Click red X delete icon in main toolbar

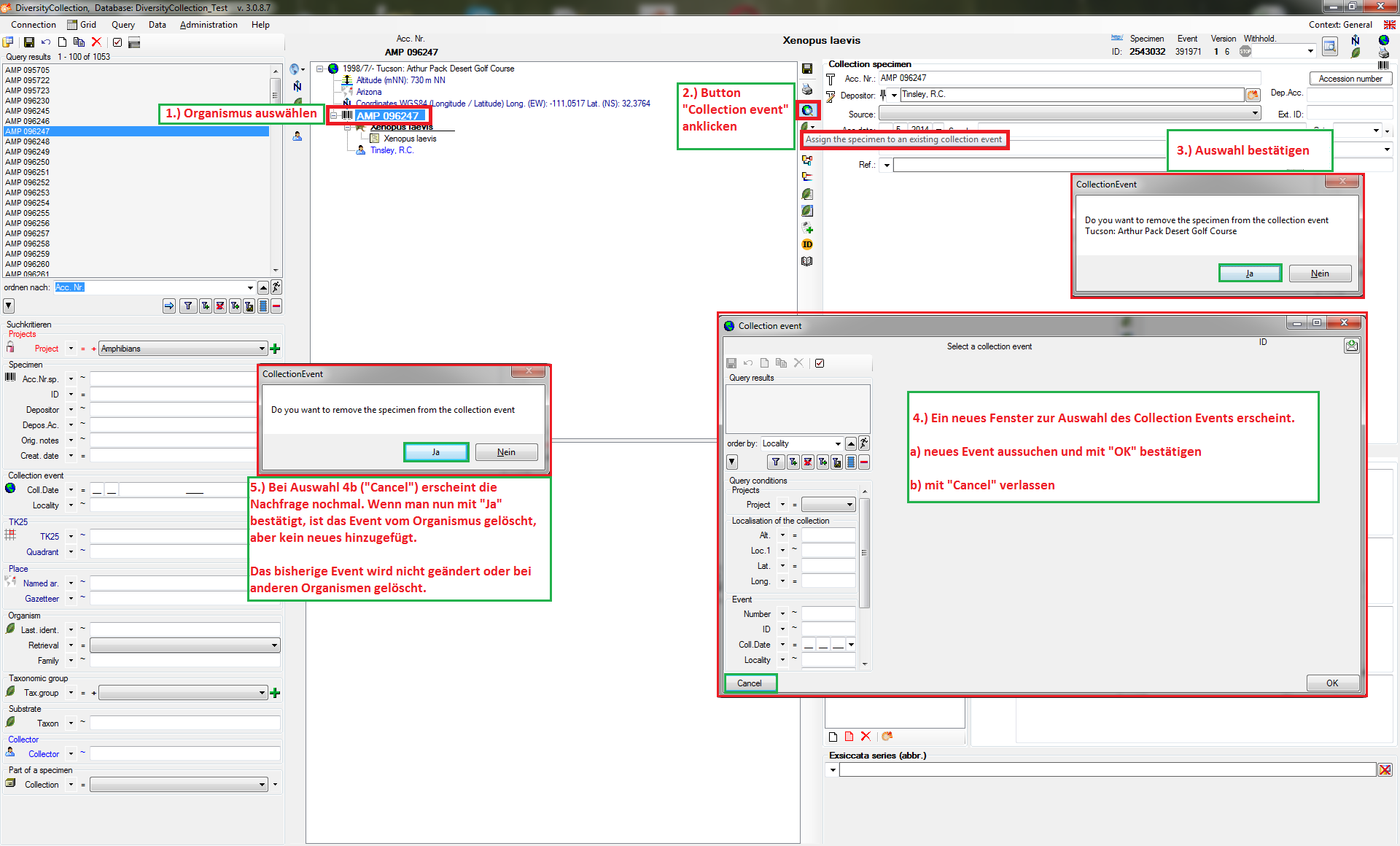pos(96,42)
